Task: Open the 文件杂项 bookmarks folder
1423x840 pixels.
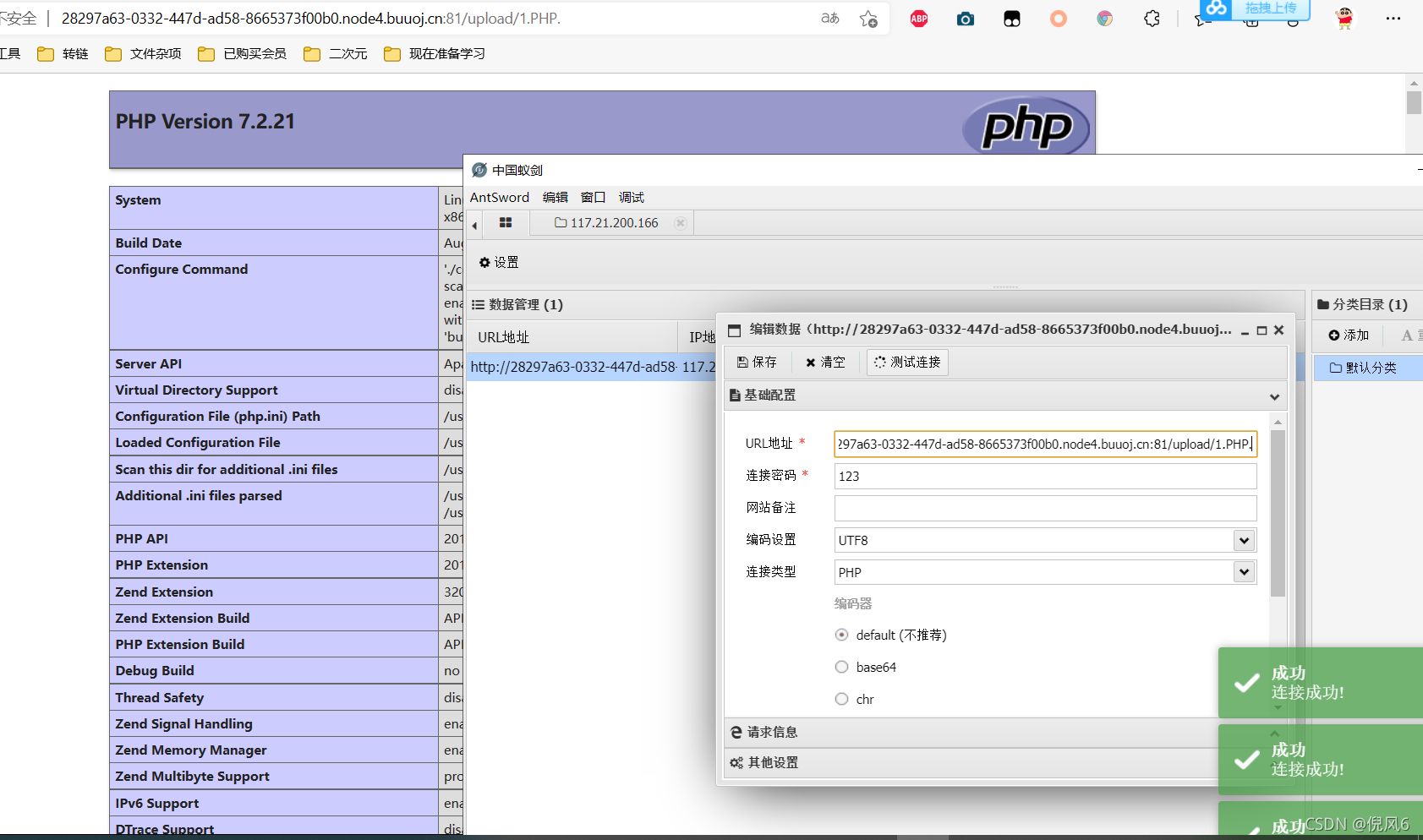Action: coord(144,53)
